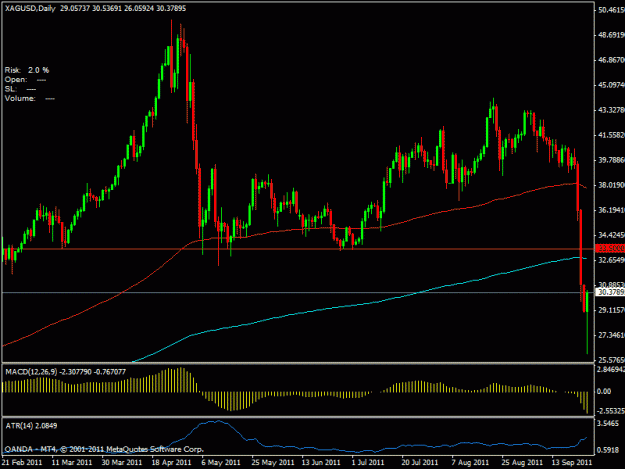This screenshot has height=469, width=625.
Task: Click the '13 Sep 2011' date label
Action: [572, 462]
